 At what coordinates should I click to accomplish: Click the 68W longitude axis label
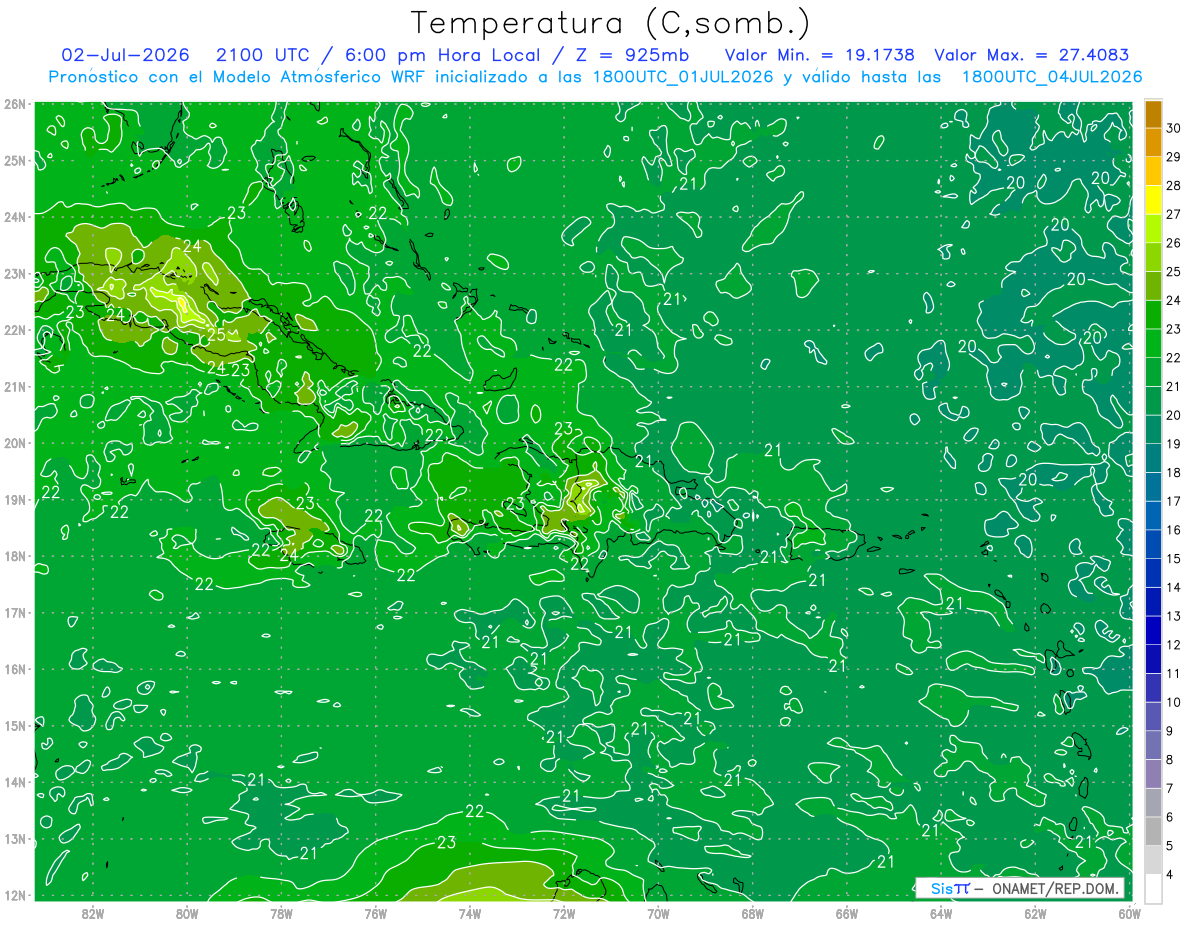pyautogui.click(x=752, y=912)
